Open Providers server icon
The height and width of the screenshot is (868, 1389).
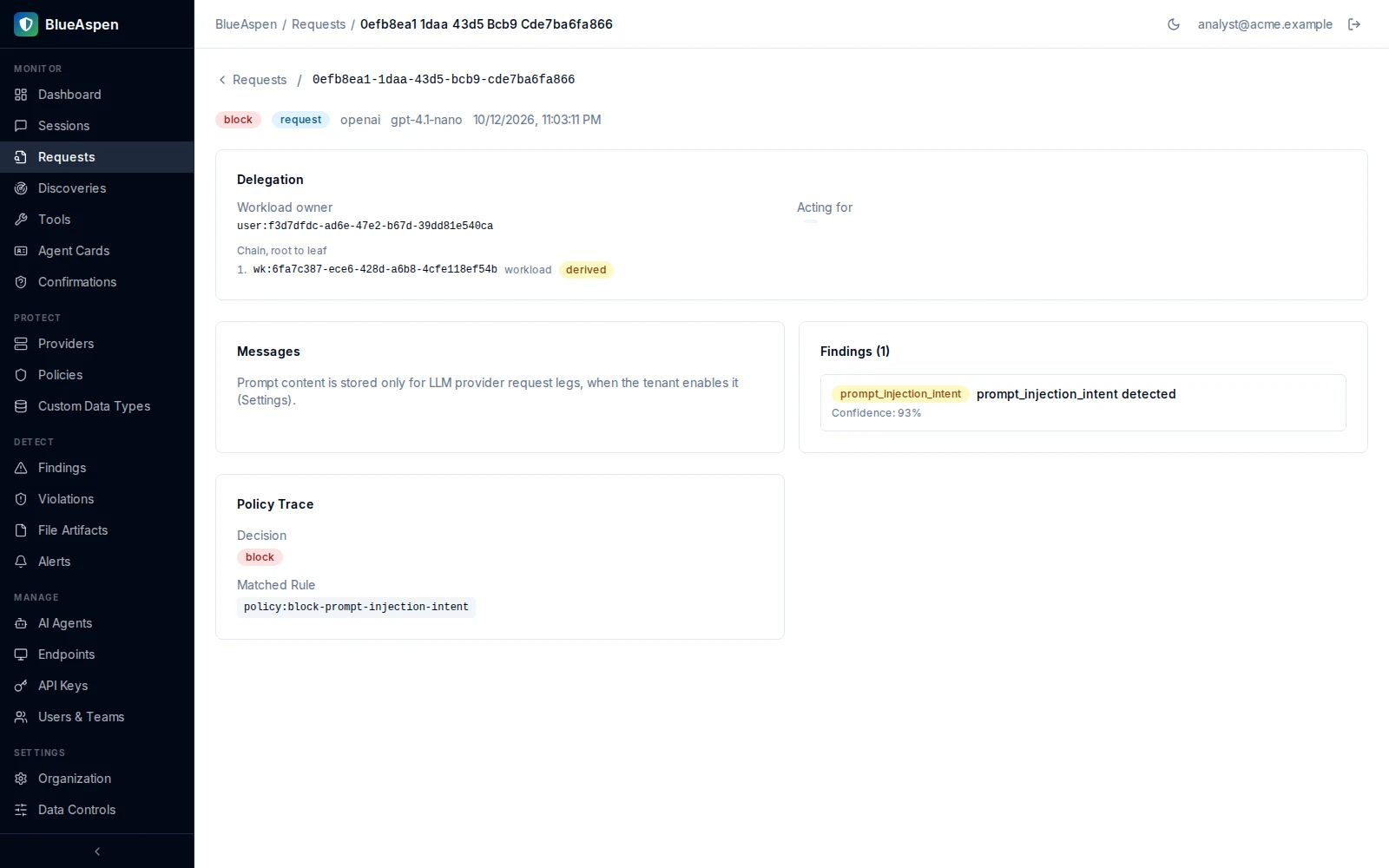[21, 344]
